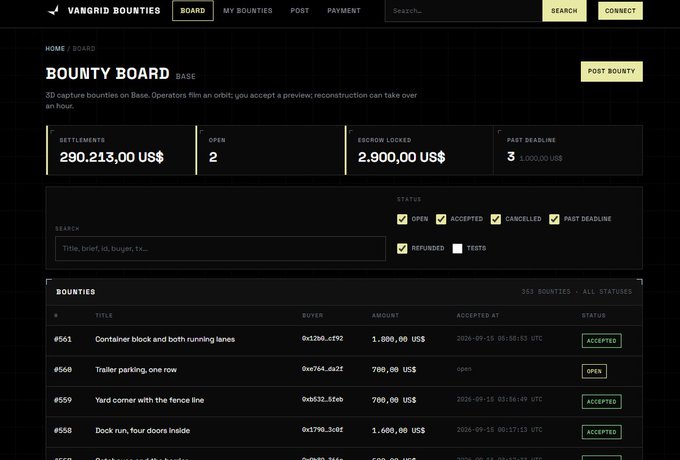This screenshot has width=680, height=460.
Task: Click amount 1.600,00 US$ in row #558
Action: click(x=398, y=430)
